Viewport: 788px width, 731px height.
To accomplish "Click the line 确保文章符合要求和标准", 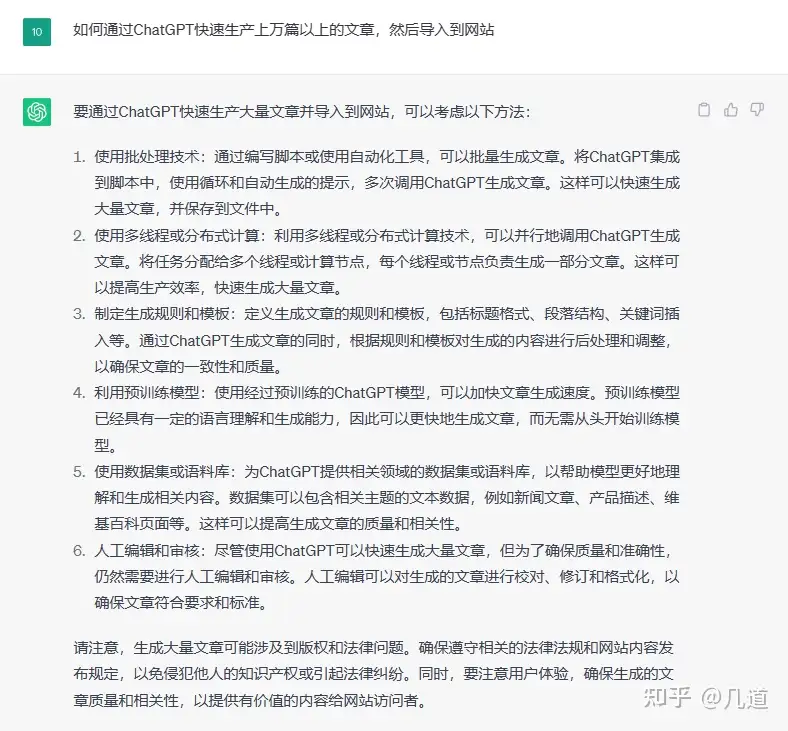I will click(x=181, y=602).
